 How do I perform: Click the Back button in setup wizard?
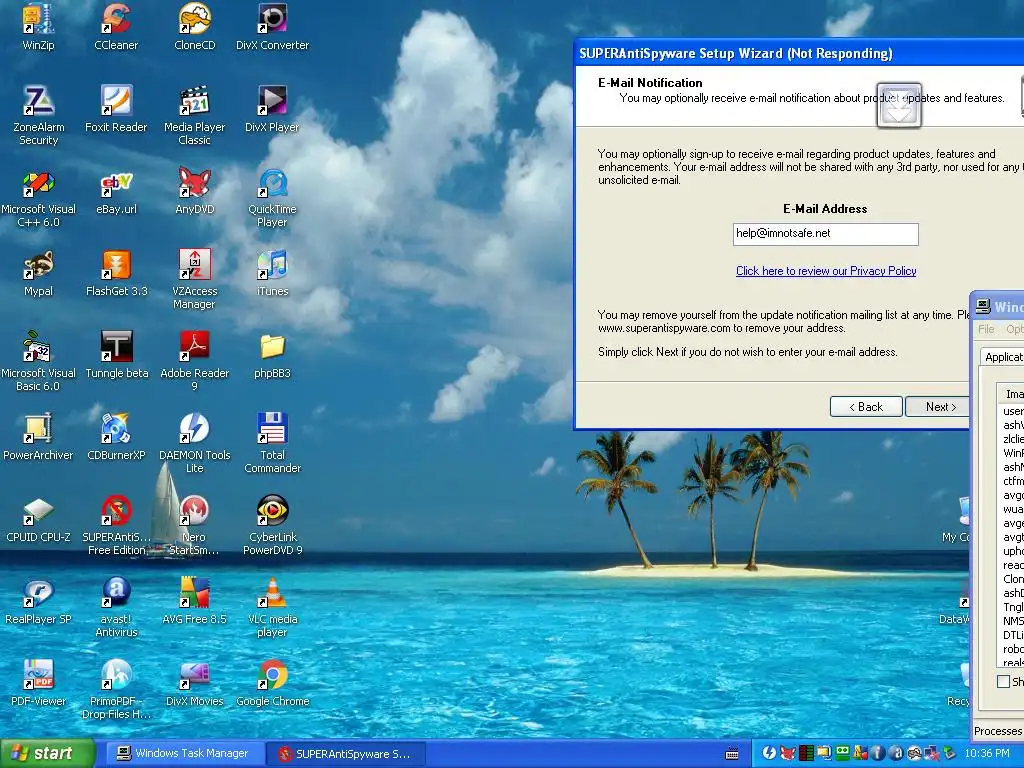866,407
